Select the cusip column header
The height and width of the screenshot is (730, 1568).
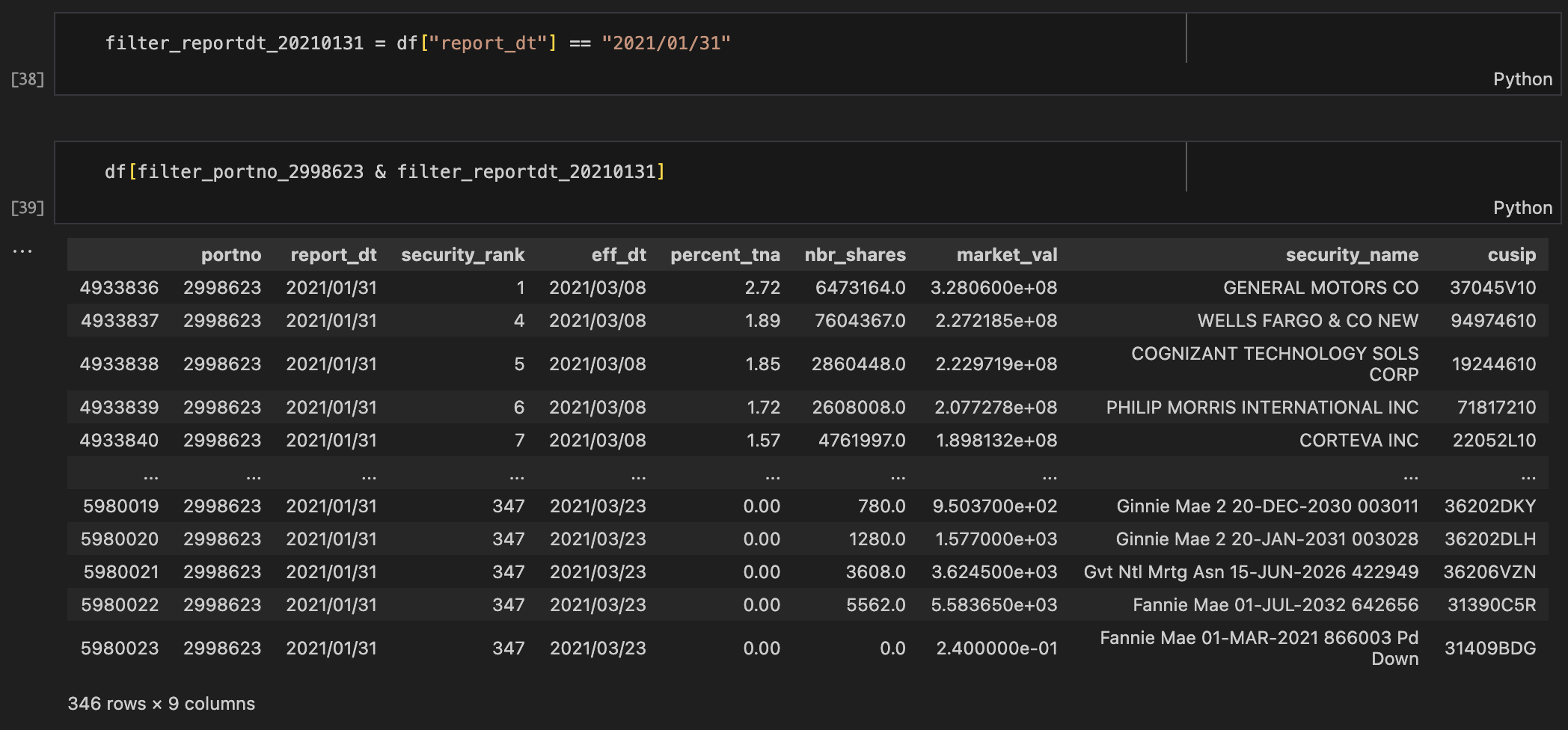(1511, 255)
